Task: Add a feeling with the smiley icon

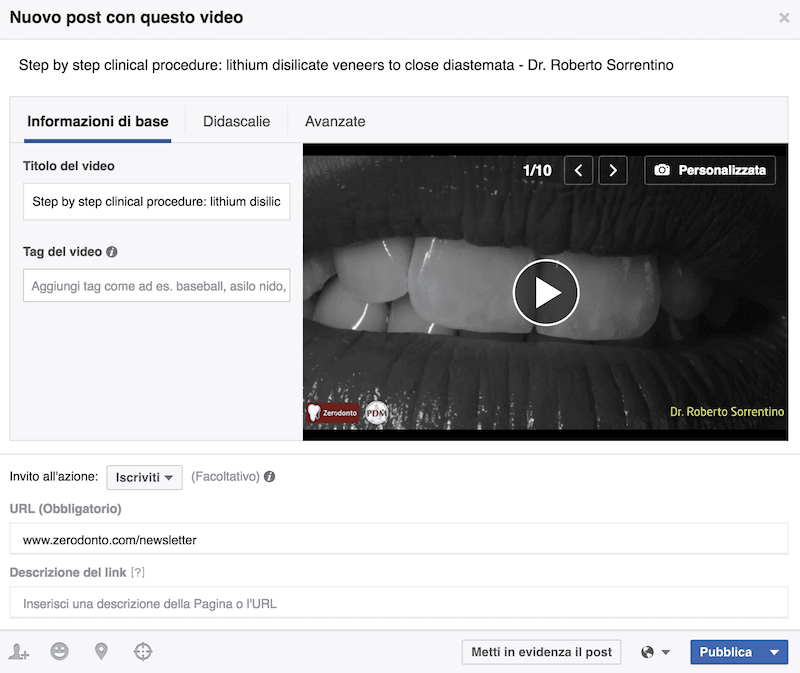Action: pyautogui.click(x=60, y=652)
